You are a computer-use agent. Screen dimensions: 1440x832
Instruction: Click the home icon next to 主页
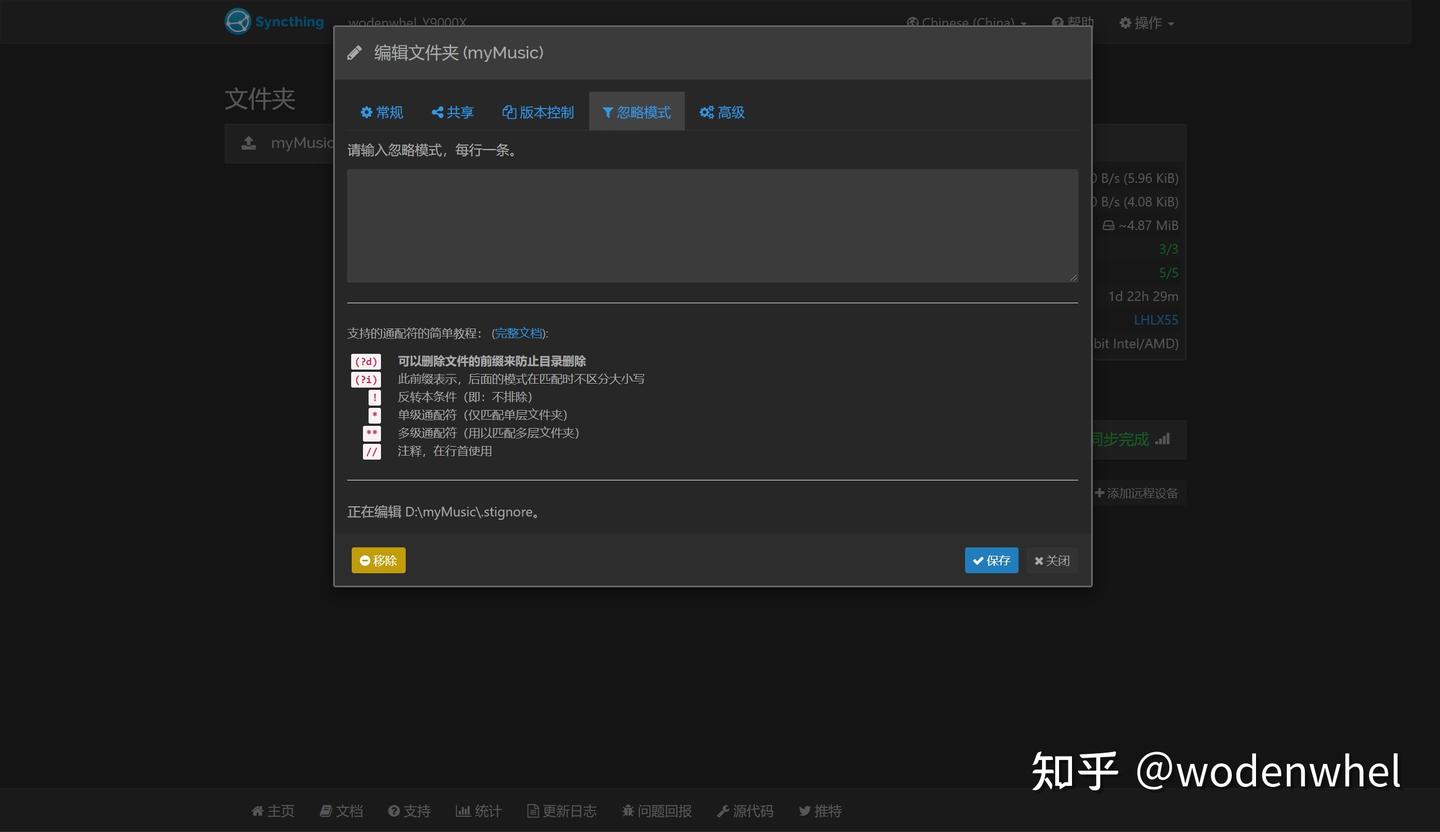[x=257, y=810]
